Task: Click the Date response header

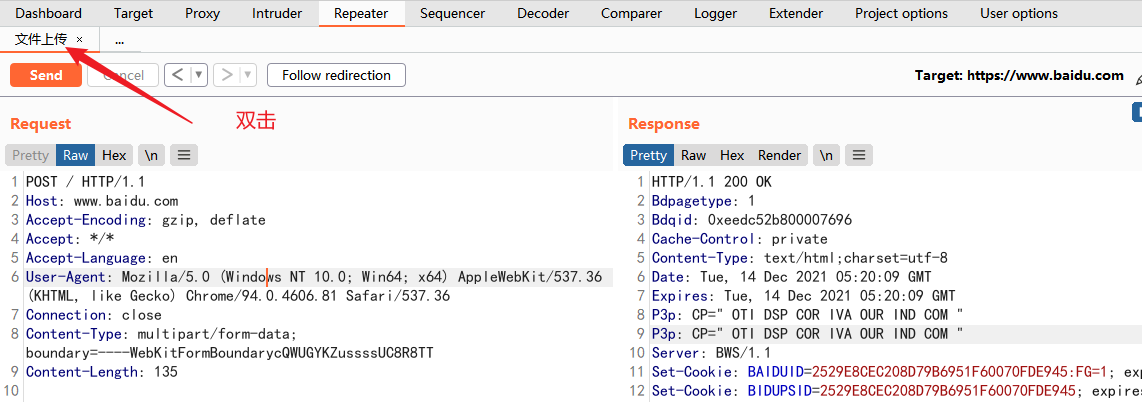Action: [x=792, y=277]
